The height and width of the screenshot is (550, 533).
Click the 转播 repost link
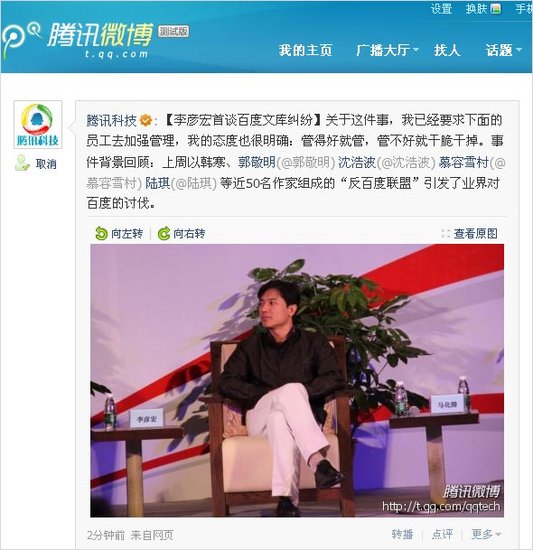click(x=402, y=534)
